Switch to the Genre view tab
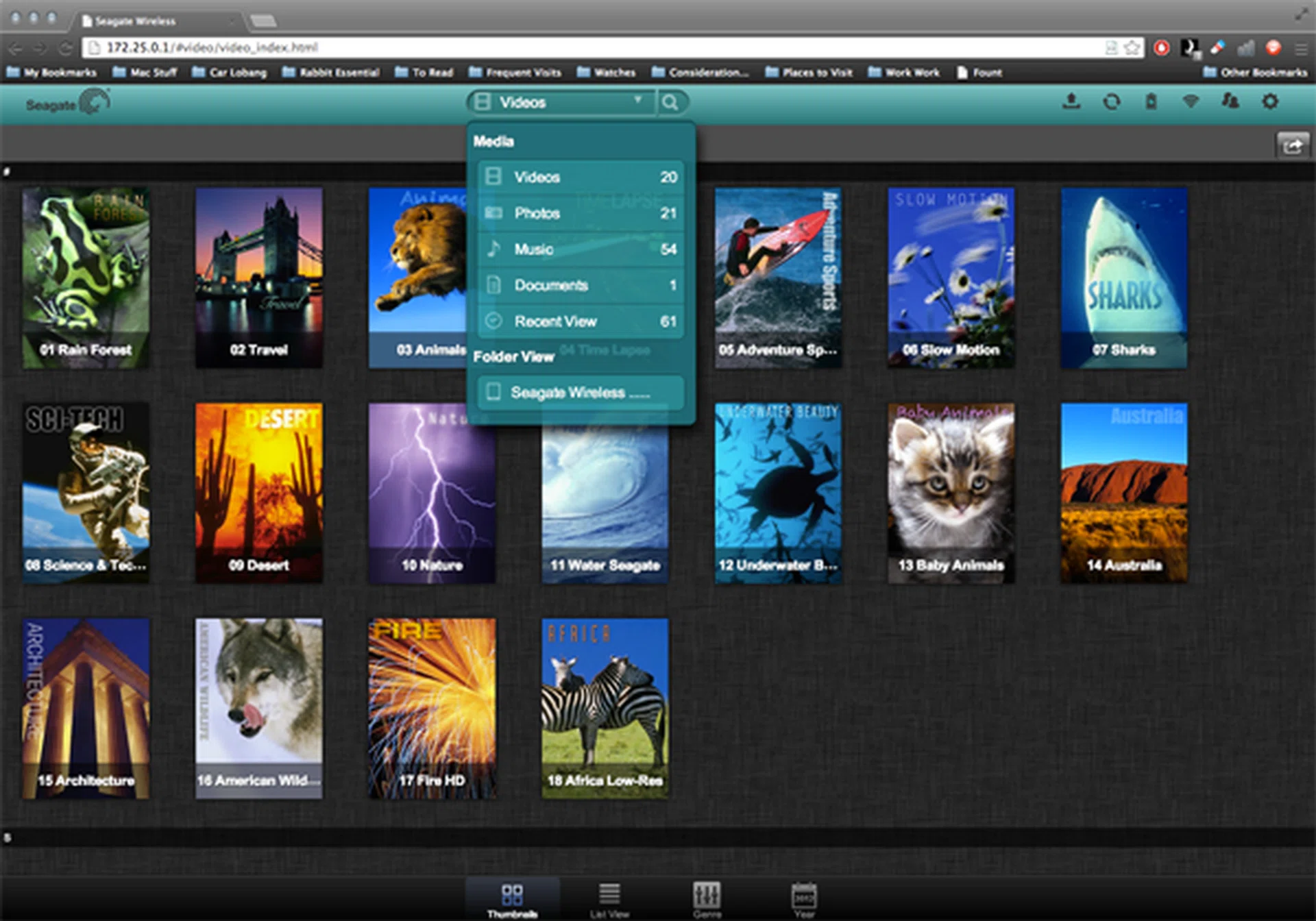 click(707, 898)
